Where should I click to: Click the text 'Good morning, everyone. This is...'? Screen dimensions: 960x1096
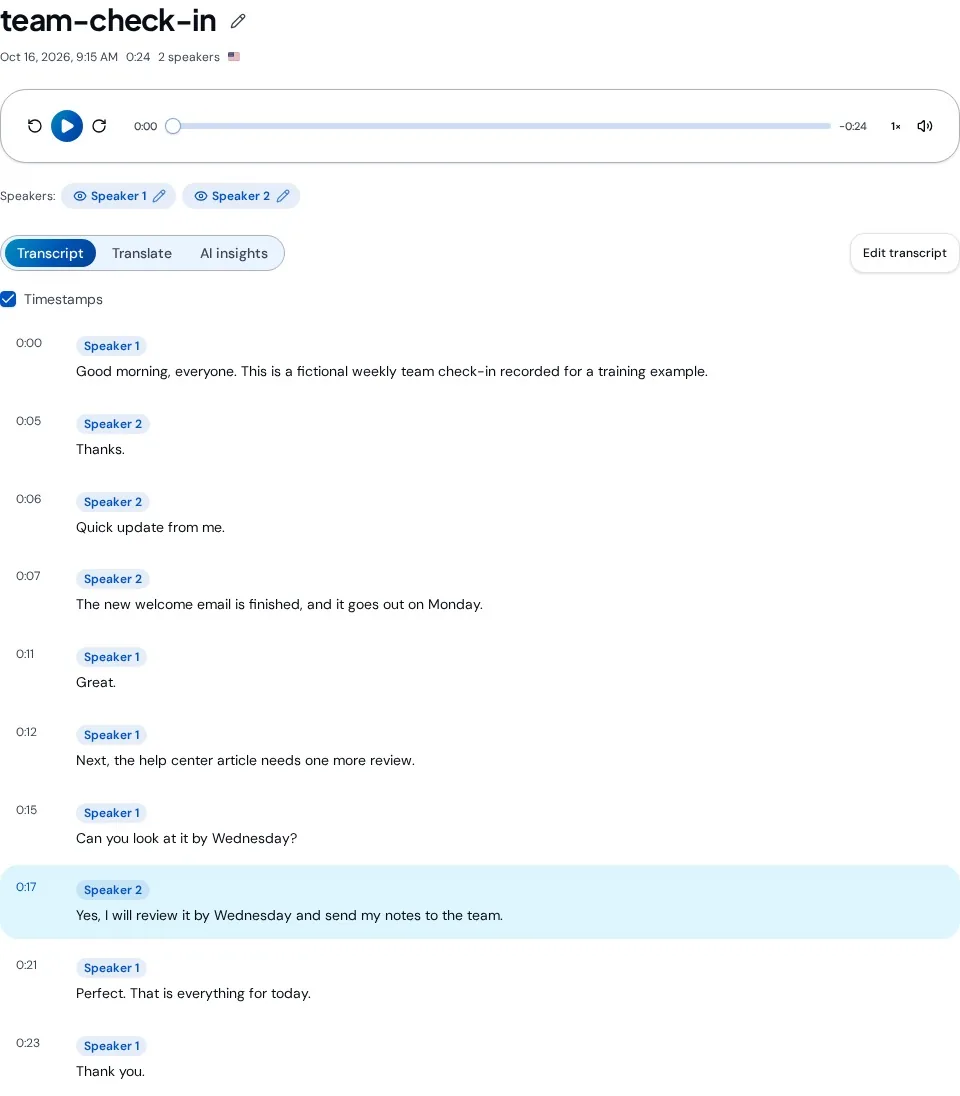coord(392,371)
